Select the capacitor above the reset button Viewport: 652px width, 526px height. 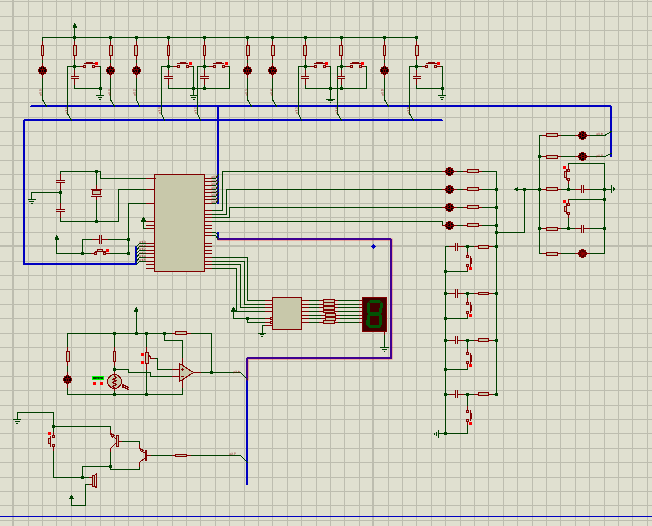coord(100,239)
